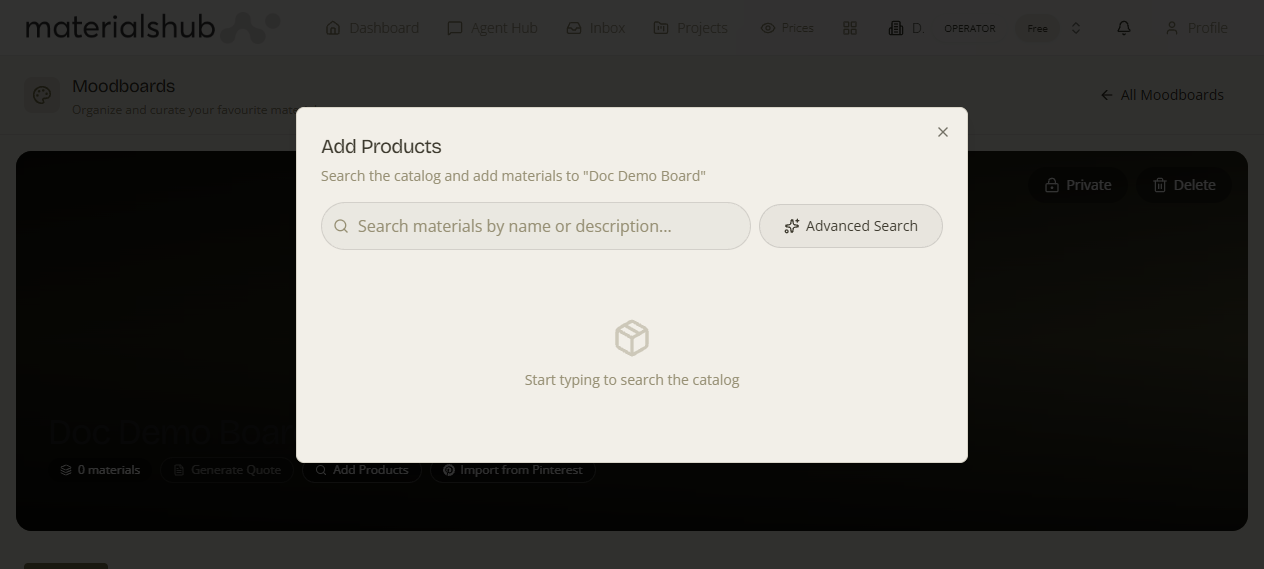The height and width of the screenshot is (569, 1264).
Task: Expand the organization switcher chevrons
Action: point(1076,28)
